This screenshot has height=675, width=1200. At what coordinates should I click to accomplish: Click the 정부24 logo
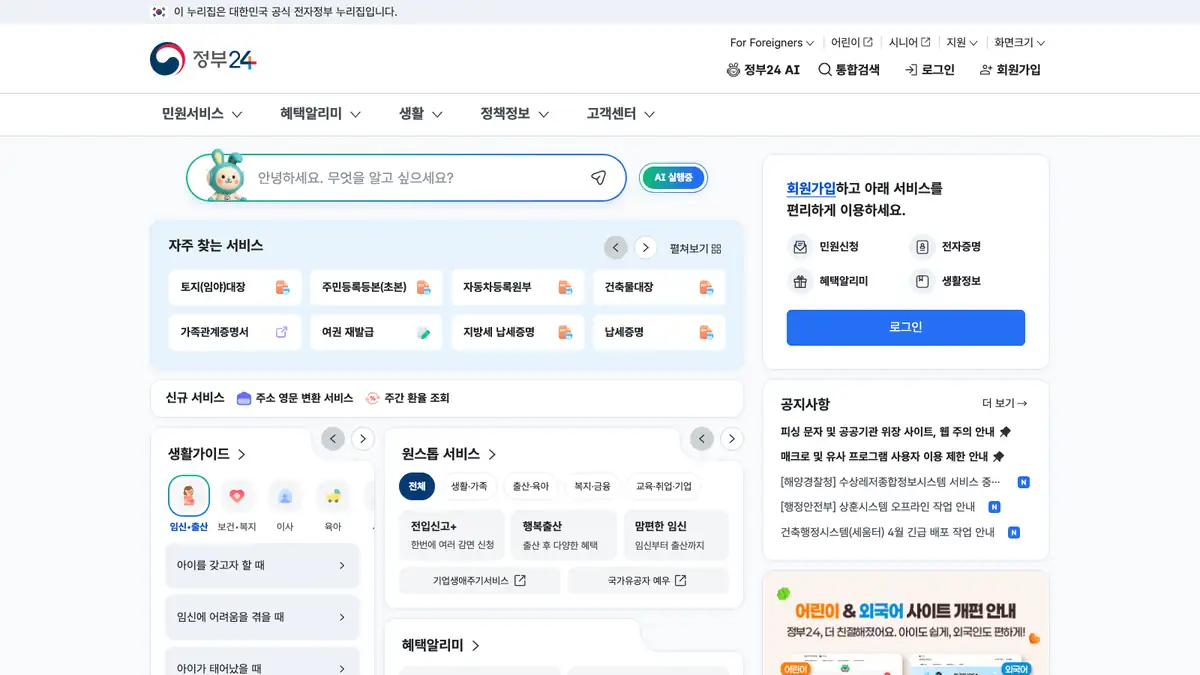click(x=203, y=59)
